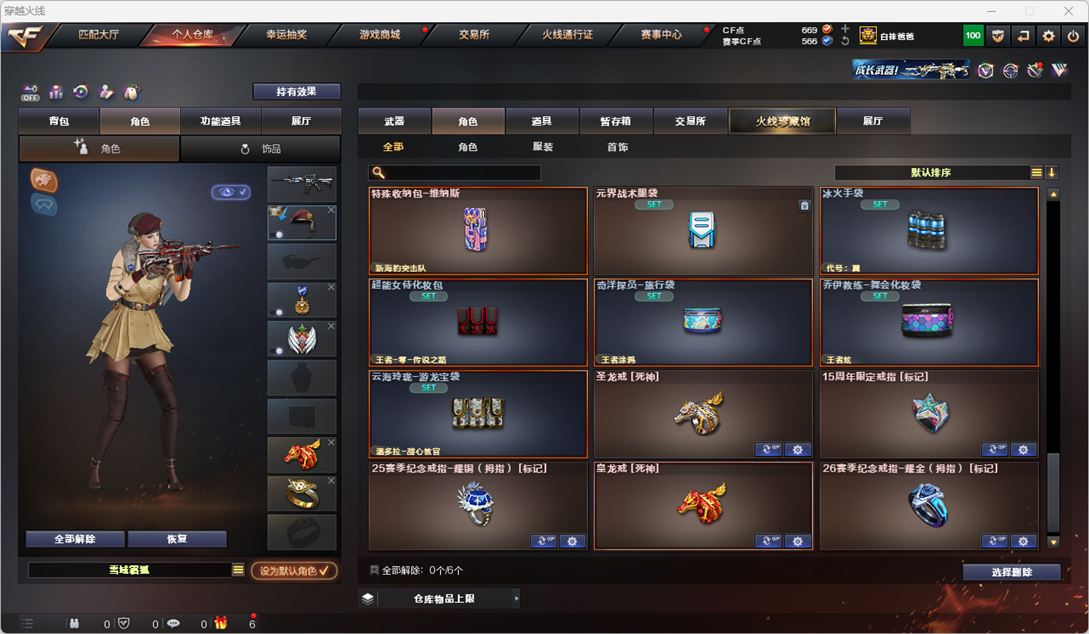
Task: Click the gear icon on 圣龙戒 item
Action: tap(798, 449)
